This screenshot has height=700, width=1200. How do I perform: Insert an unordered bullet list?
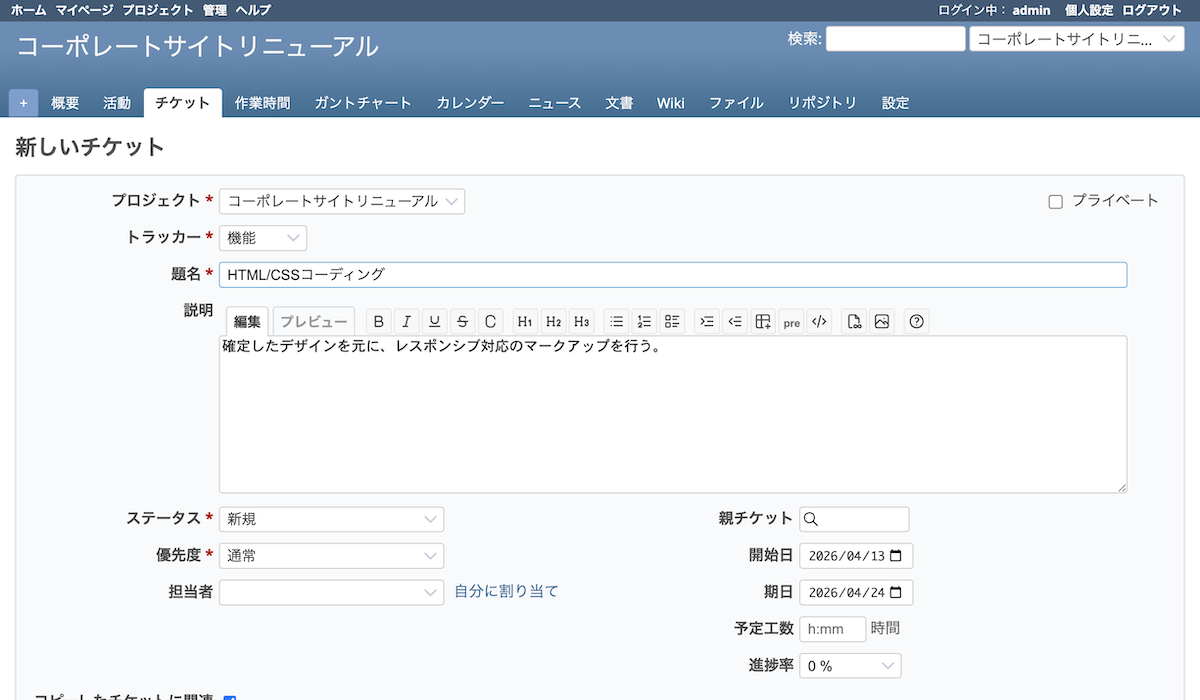coord(617,321)
